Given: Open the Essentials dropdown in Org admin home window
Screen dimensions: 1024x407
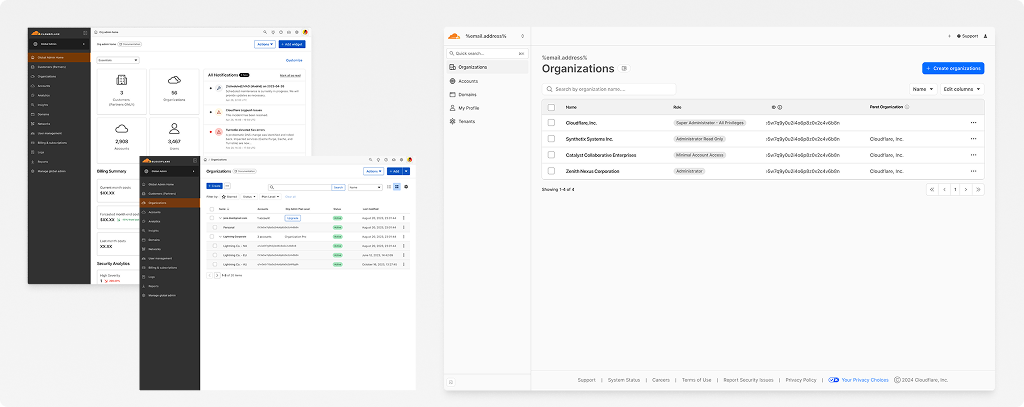Looking at the screenshot, I should tap(118, 60).
